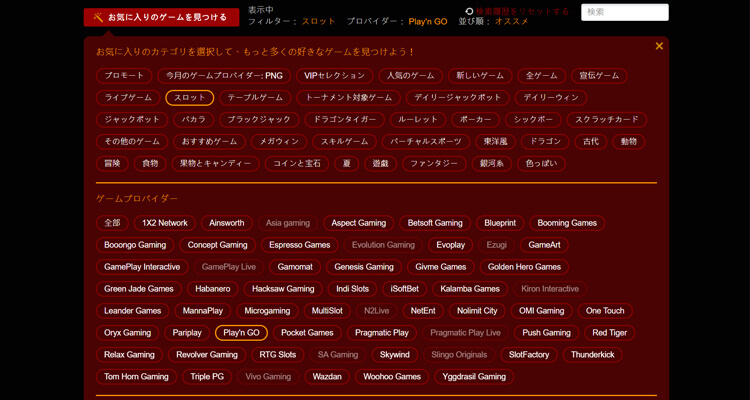Screen dimensions: 750x400
Task: Choose the Push Gaming provider
Action: tap(546, 333)
